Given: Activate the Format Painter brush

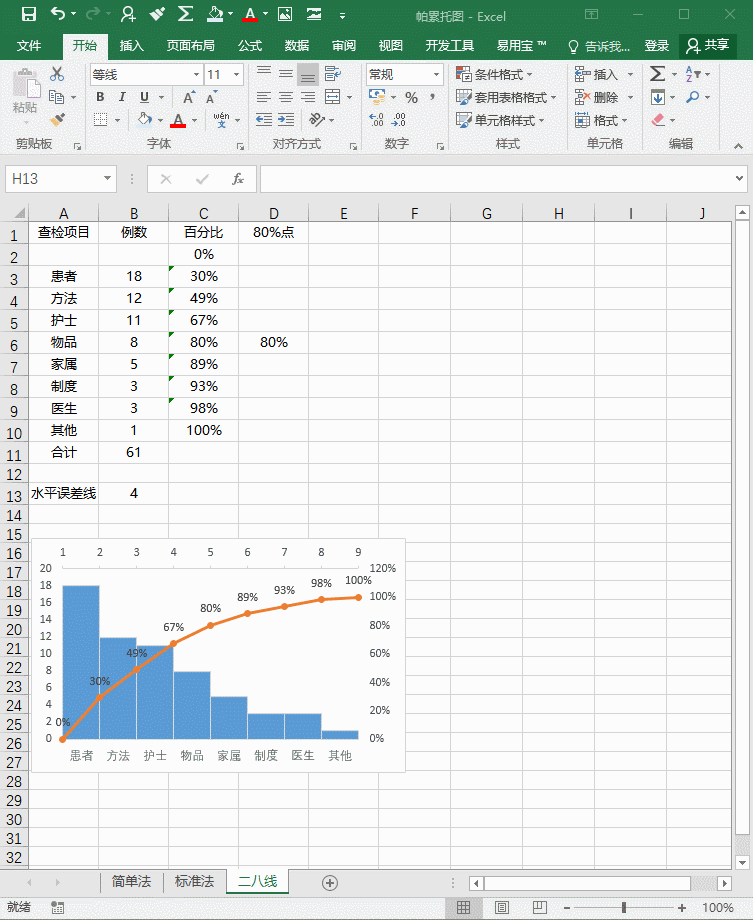Looking at the screenshot, I should pyautogui.click(x=57, y=120).
